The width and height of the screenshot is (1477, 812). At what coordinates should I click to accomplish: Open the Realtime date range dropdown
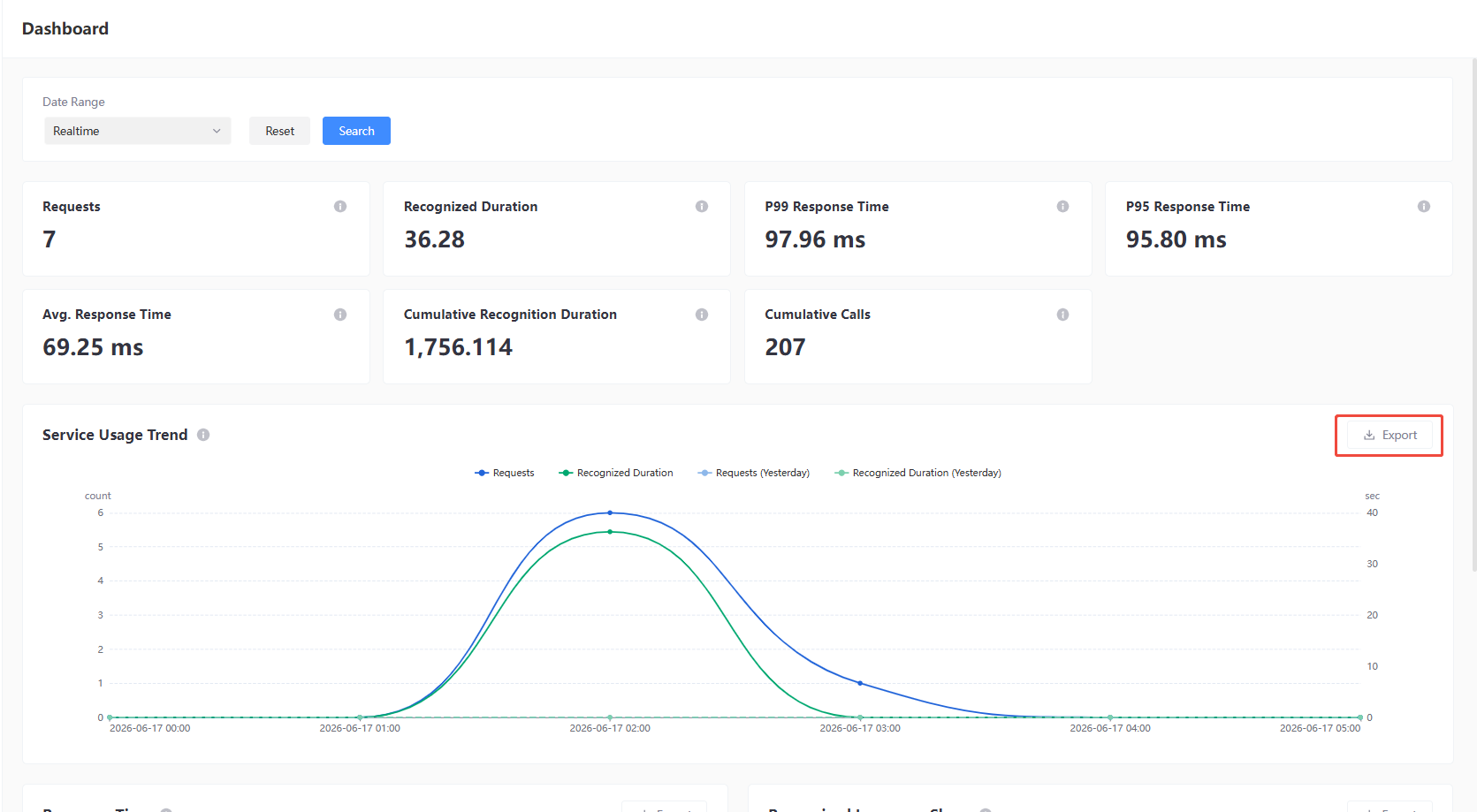click(138, 131)
